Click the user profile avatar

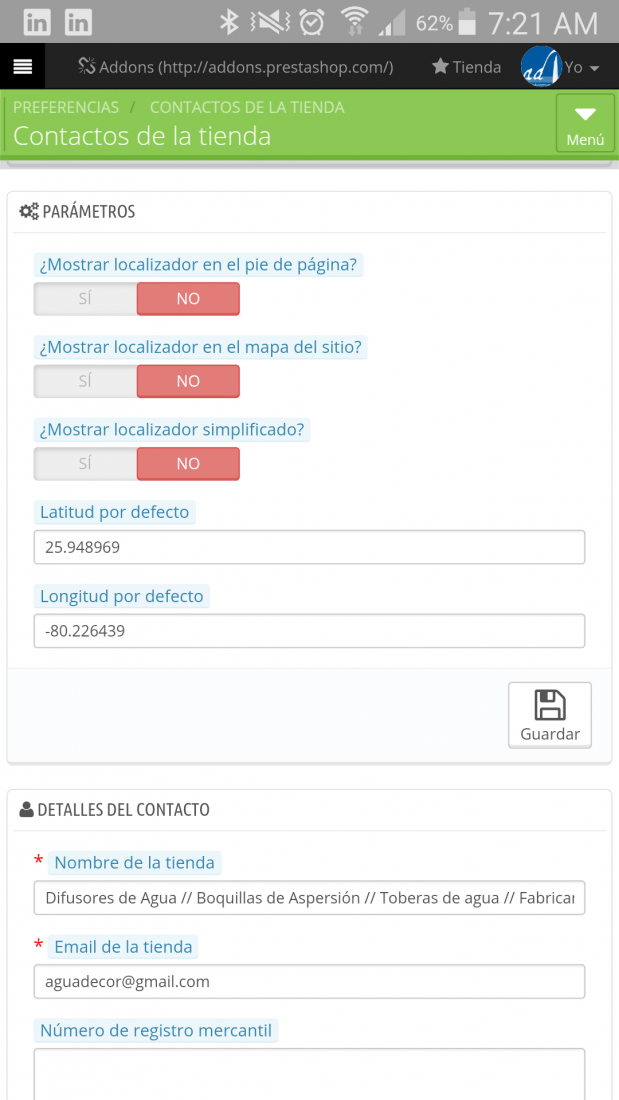(x=541, y=67)
